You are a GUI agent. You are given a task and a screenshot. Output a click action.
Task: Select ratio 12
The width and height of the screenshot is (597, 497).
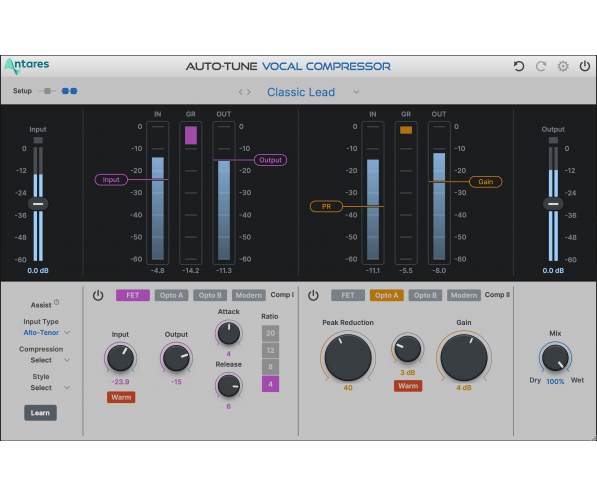pyautogui.click(x=270, y=350)
